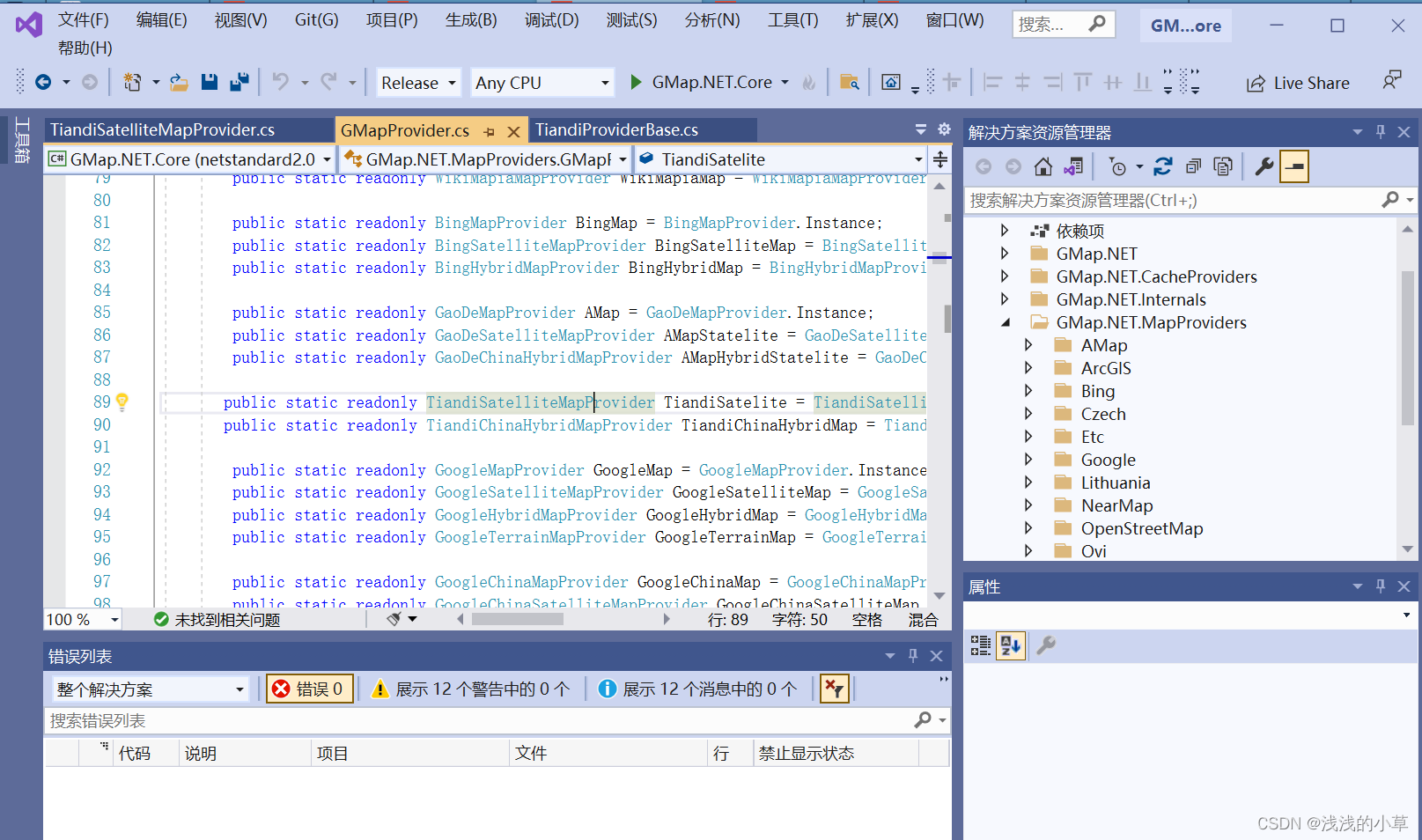The image size is (1422, 840).
Task: Open the 帮助(H) menu
Action: (85, 48)
